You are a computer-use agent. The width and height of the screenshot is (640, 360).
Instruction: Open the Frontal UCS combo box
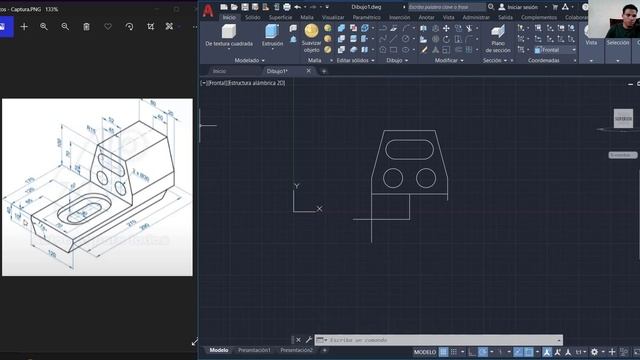coord(555,50)
